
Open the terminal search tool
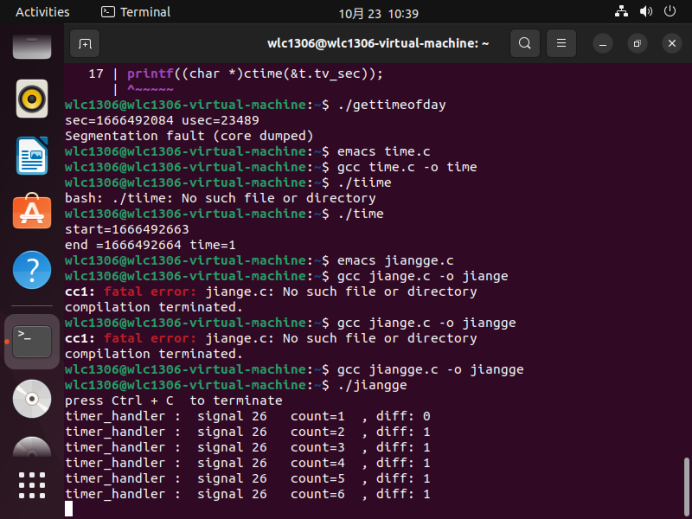525,43
